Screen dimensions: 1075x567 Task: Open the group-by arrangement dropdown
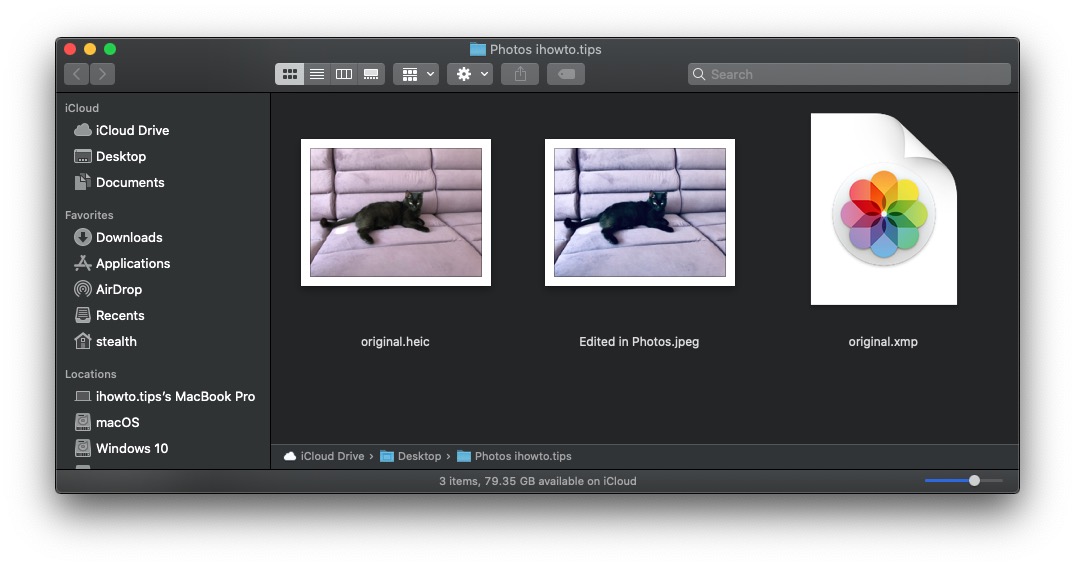tap(416, 74)
